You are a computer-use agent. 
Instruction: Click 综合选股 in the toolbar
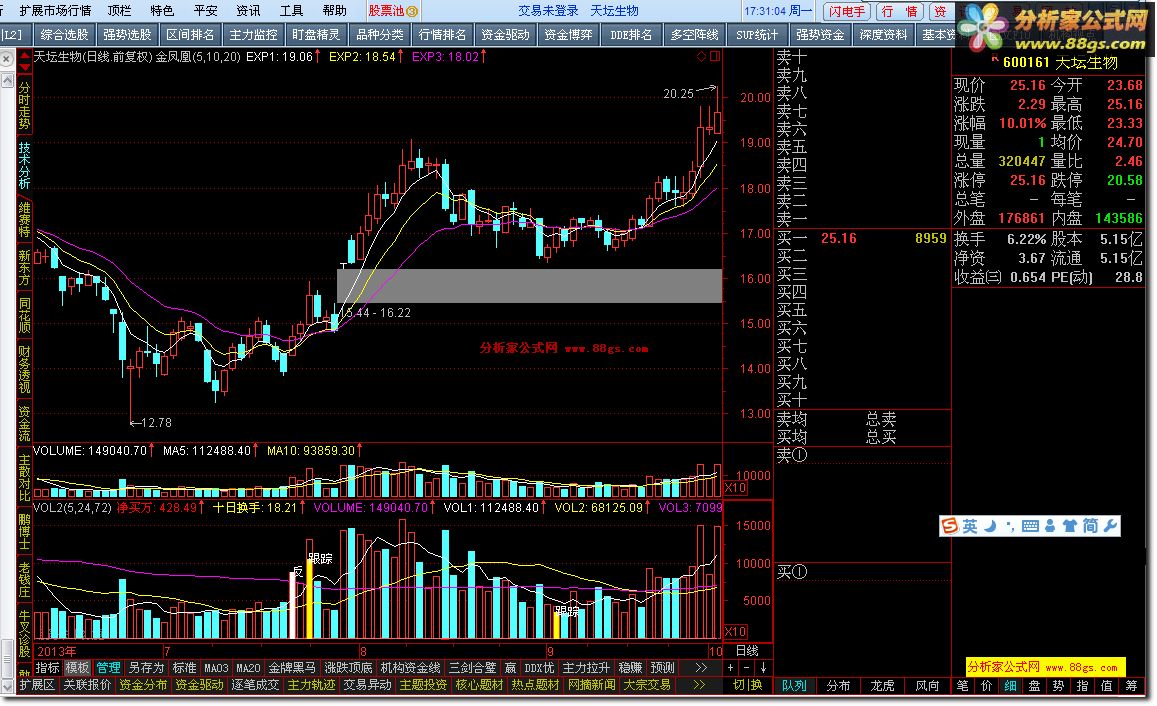(x=64, y=35)
